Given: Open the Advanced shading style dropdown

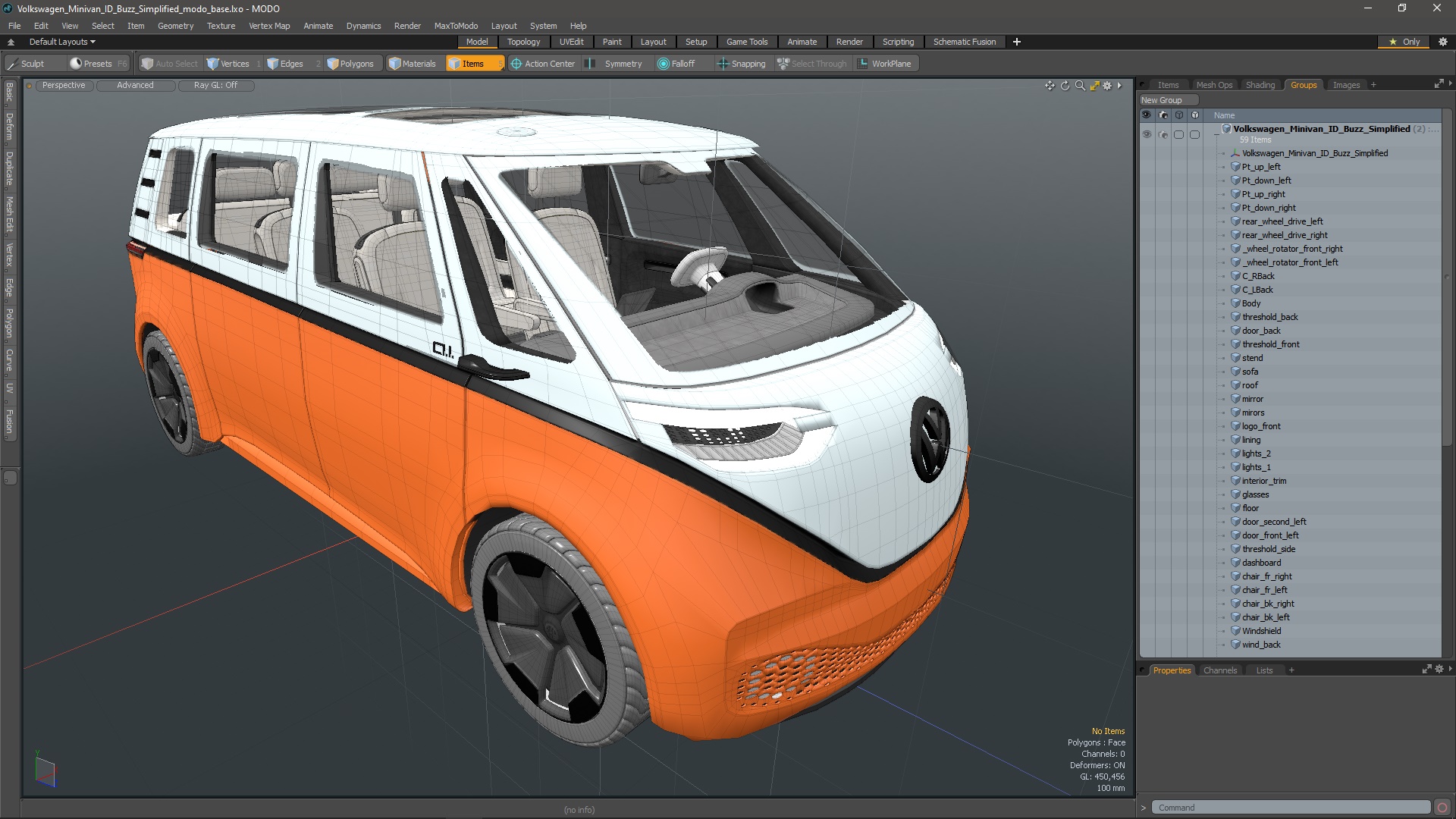Looking at the screenshot, I should tap(135, 85).
